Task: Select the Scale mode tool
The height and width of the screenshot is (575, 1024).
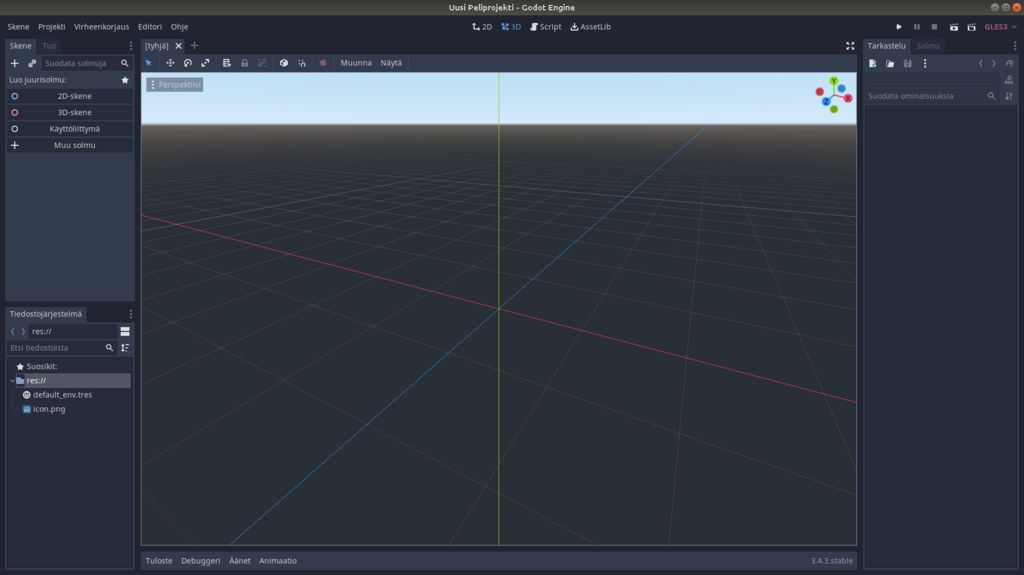Action: click(x=205, y=63)
